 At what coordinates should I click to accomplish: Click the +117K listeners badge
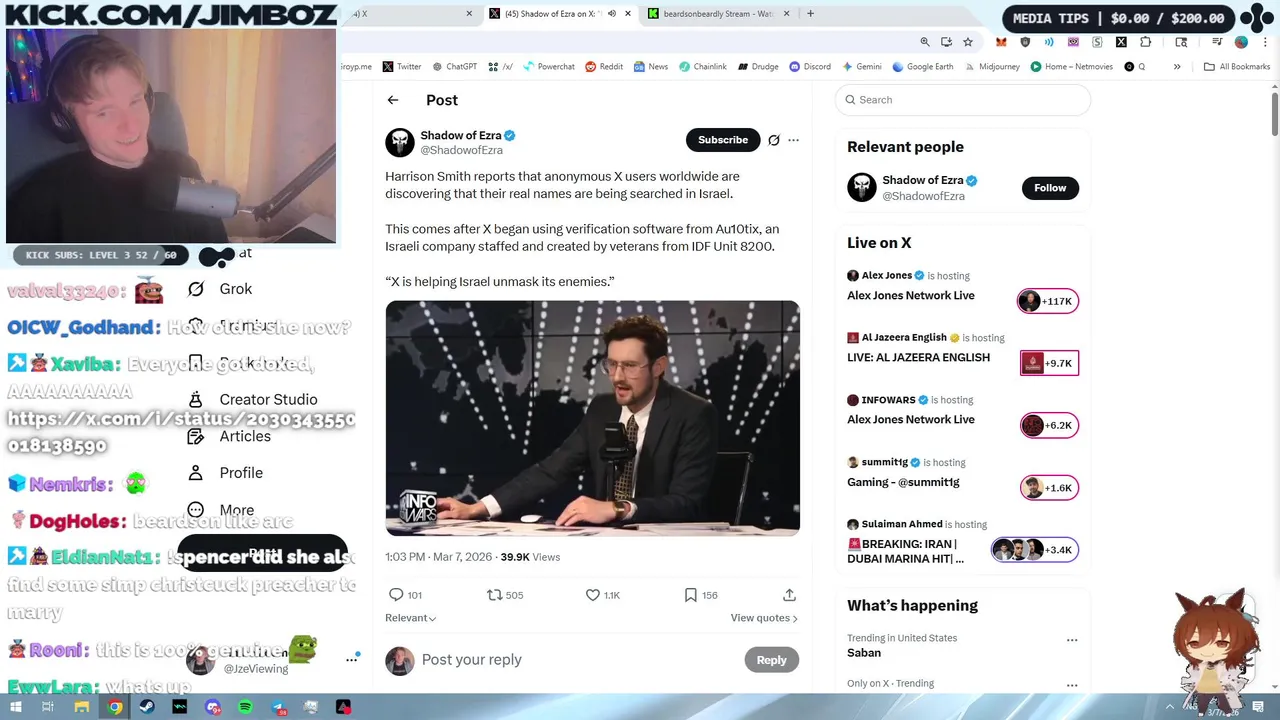(1048, 301)
